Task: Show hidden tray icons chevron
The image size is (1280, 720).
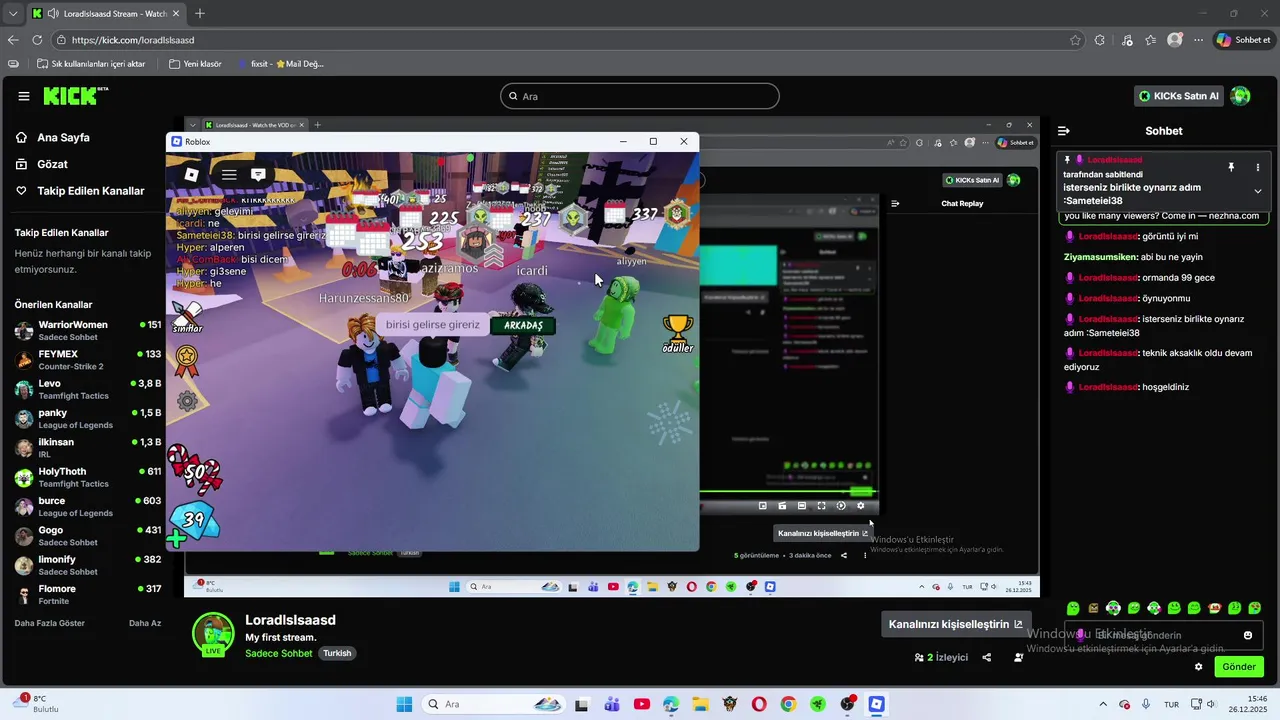Action: coord(1103,704)
